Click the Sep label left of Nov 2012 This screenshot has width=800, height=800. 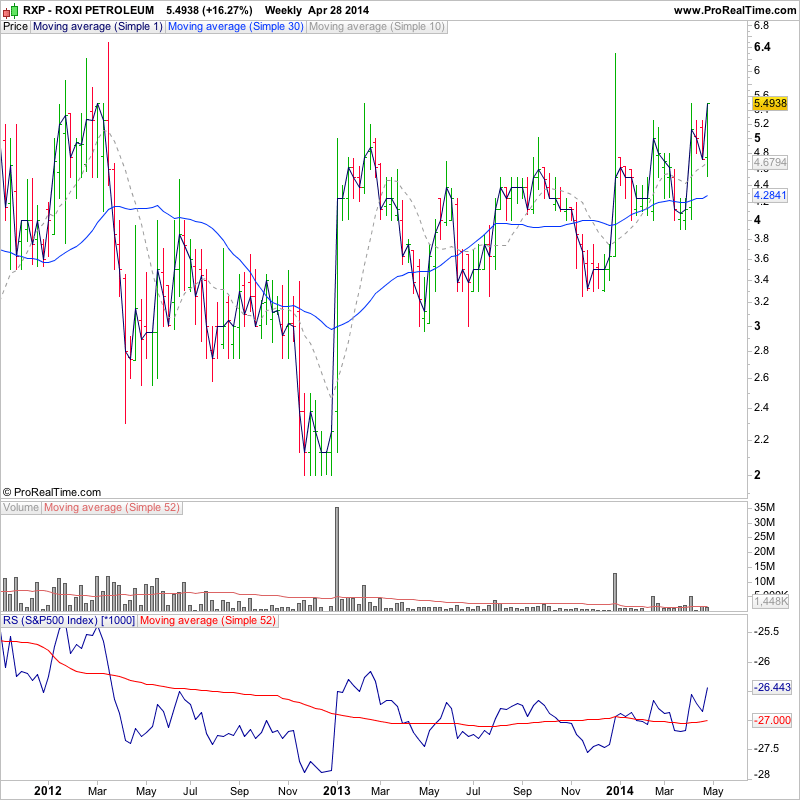point(239,791)
